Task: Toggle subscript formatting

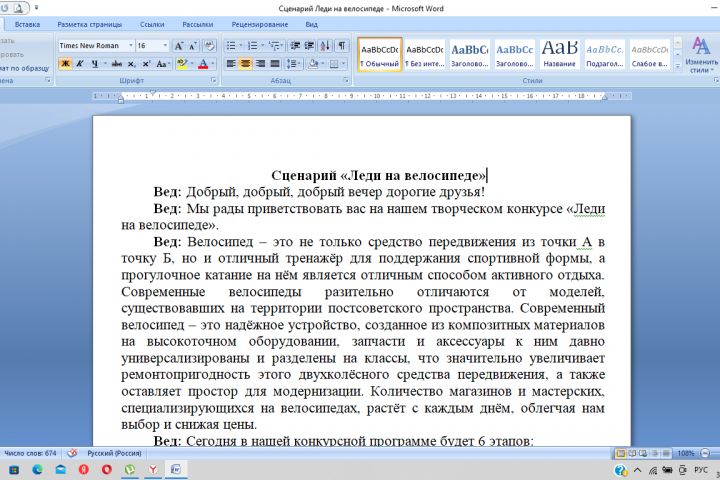Action: coord(131,64)
